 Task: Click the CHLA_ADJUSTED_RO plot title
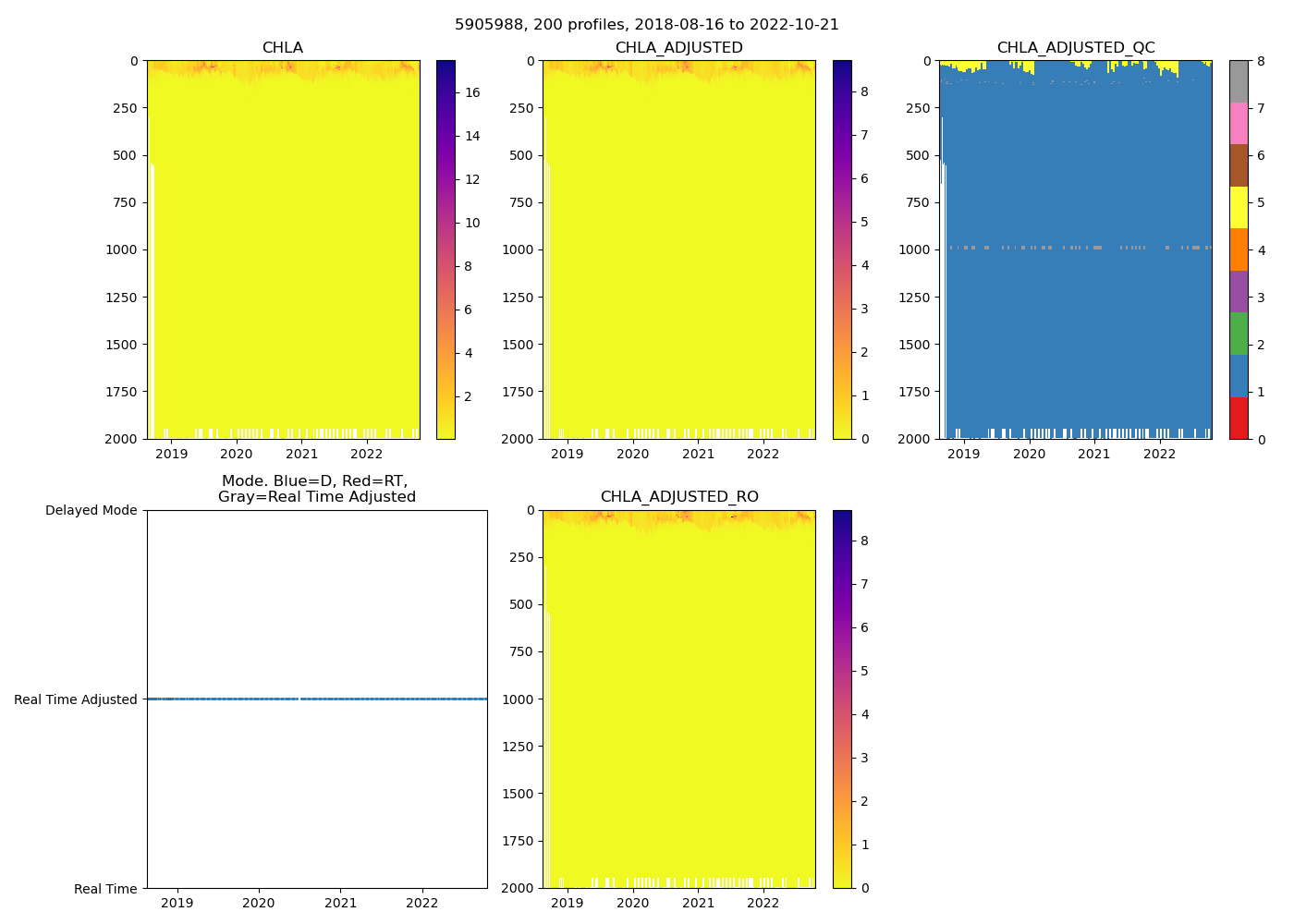[679, 497]
